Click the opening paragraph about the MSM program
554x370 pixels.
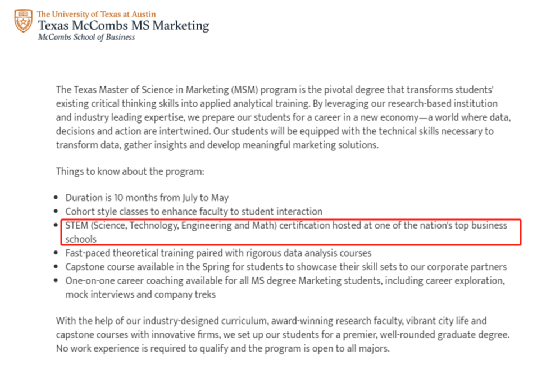pyautogui.click(x=283, y=117)
